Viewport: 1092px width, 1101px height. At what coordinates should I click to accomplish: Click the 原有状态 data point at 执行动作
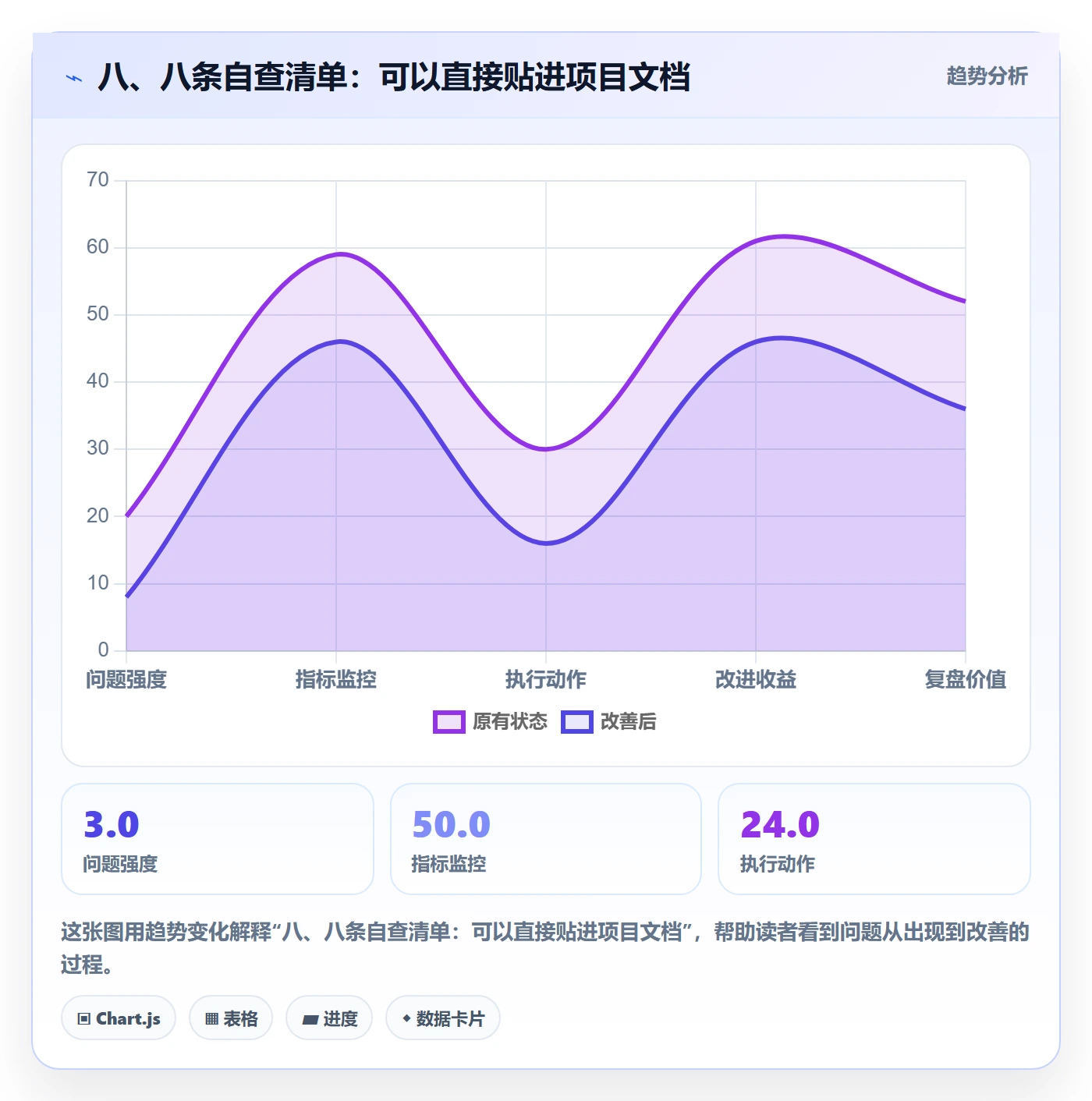tap(546, 449)
